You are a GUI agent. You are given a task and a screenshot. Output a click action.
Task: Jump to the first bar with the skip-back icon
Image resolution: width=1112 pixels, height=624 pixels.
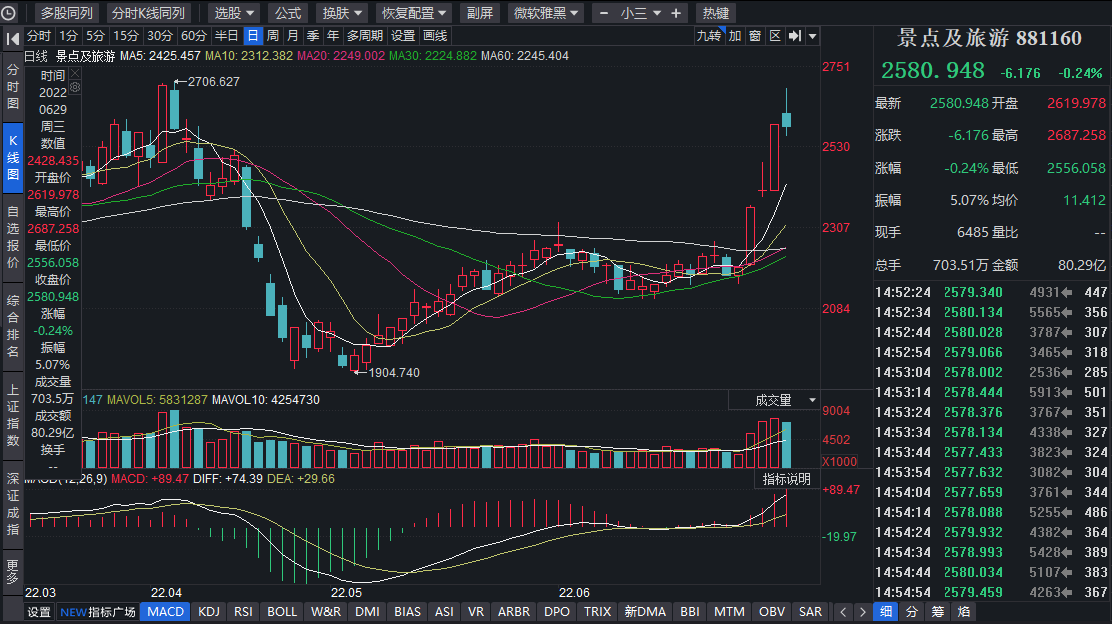tap(13, 38)
